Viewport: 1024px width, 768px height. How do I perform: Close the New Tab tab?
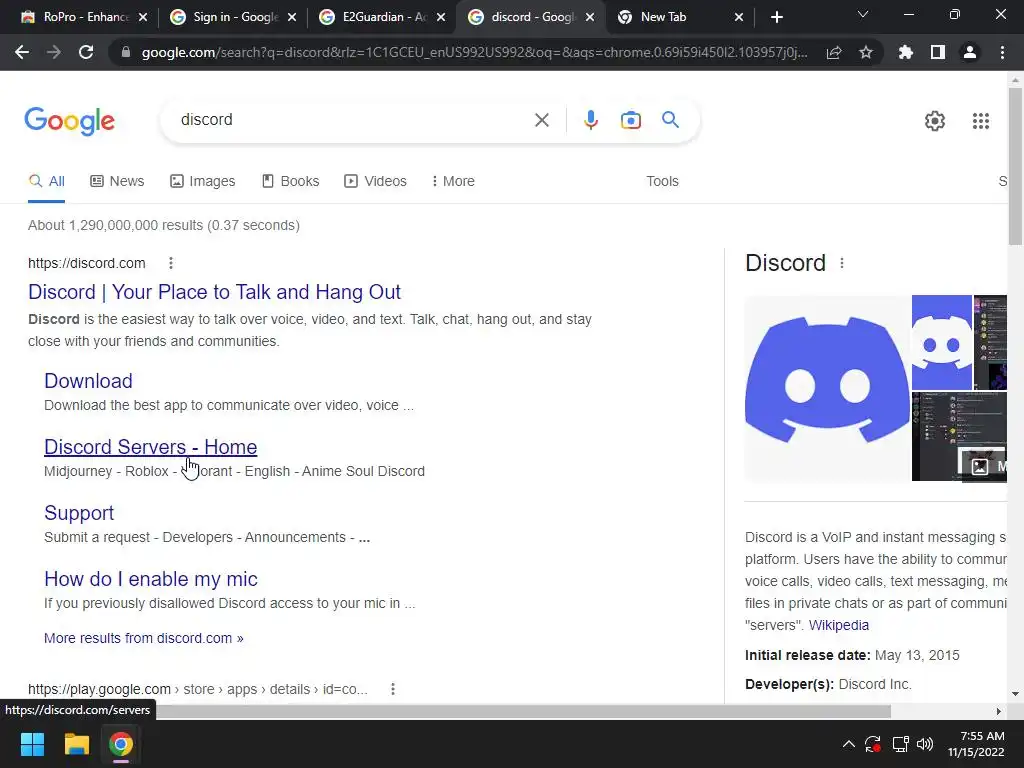click(x=739, y=18)
